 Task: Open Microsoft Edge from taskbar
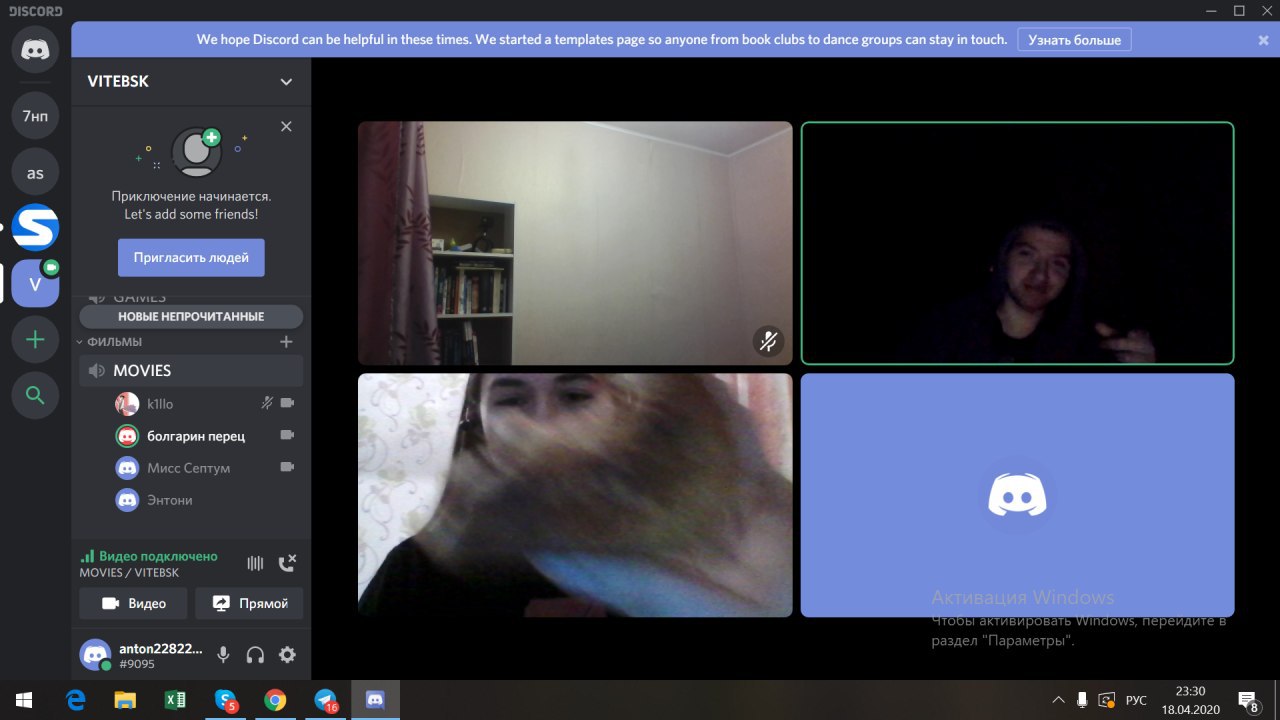[75, 700]
